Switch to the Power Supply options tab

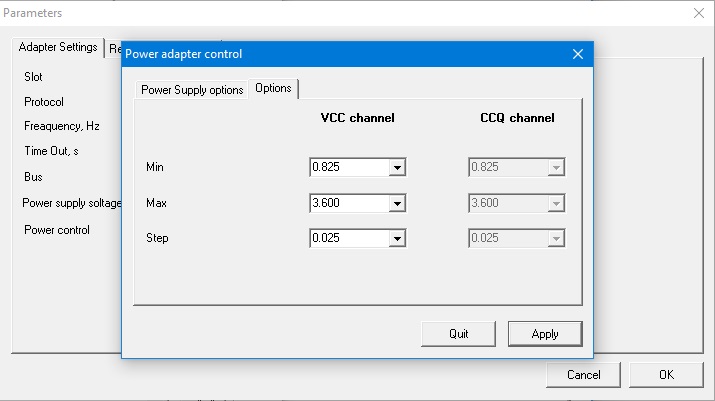click(x=192, y=89)
